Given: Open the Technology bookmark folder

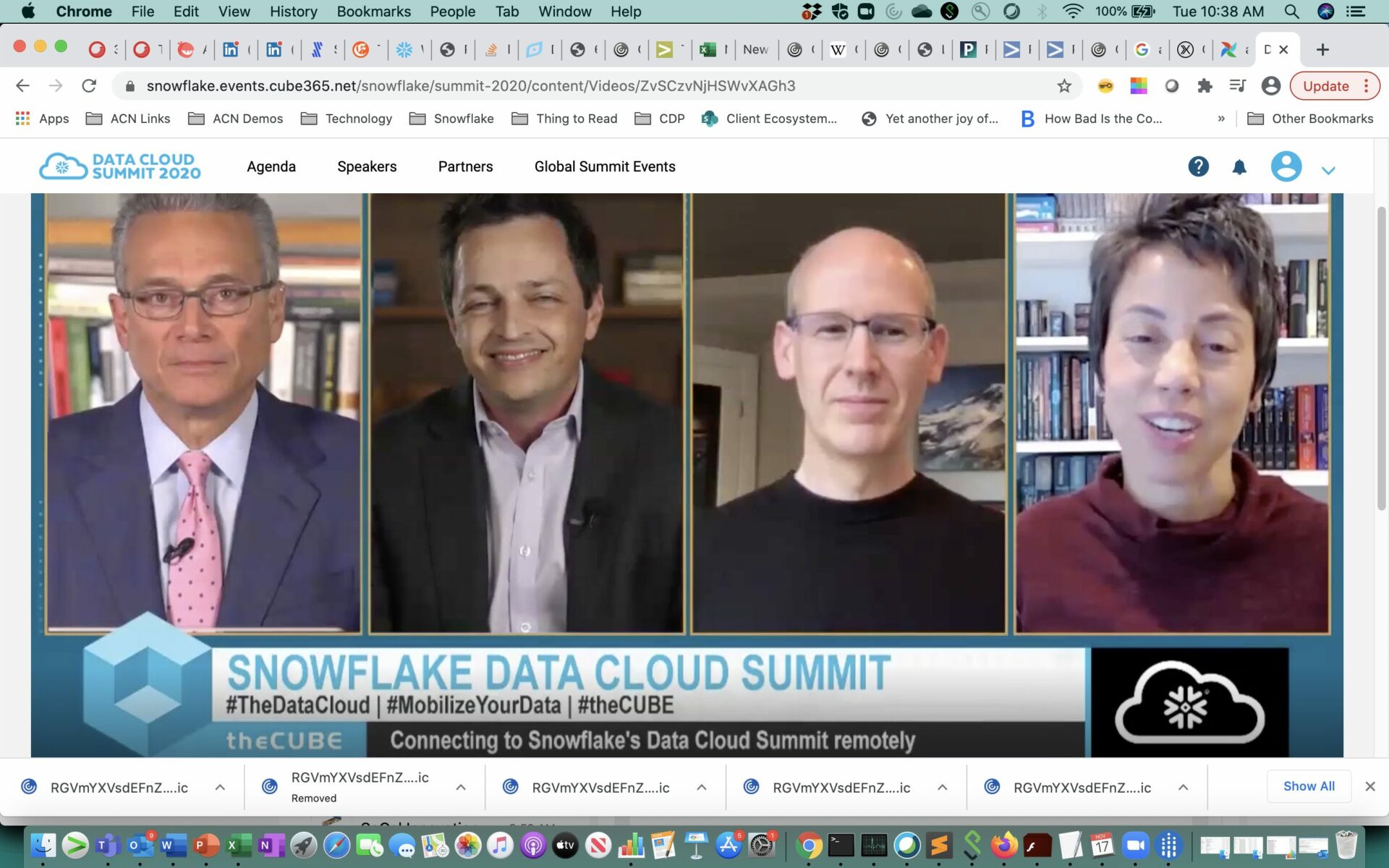Looking at the screenshot, I should pos(347,119).
